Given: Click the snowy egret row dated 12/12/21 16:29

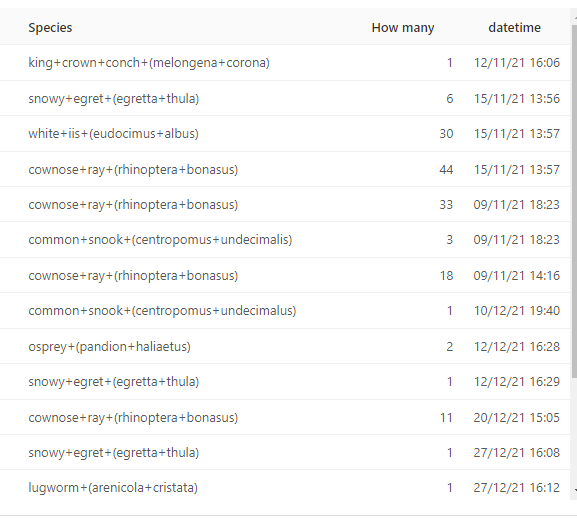Looking at the screenshot, I should (285, 382).
